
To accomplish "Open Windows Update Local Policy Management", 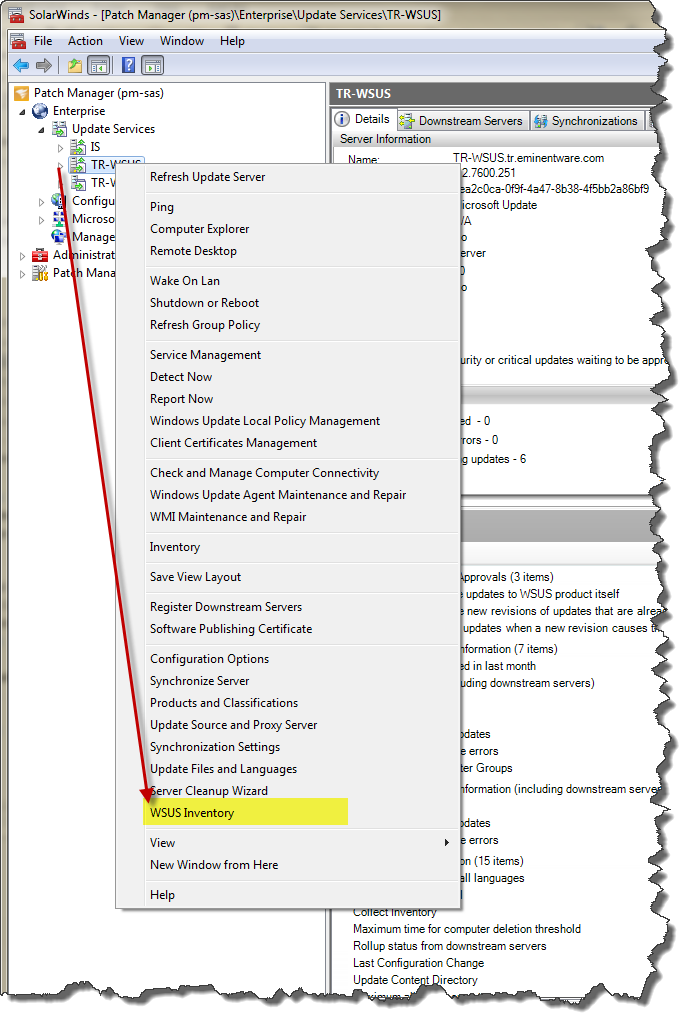I will click(265, 421).
